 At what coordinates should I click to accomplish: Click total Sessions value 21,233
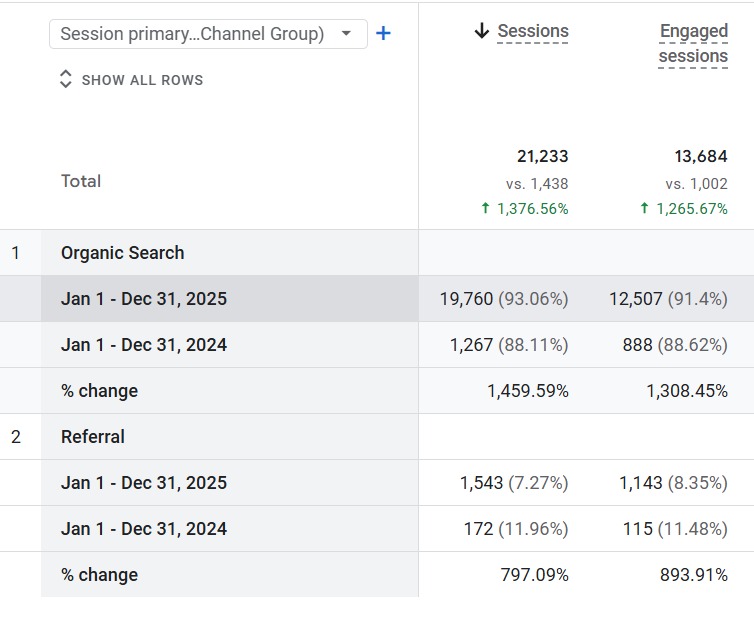(x=542, y=157)
